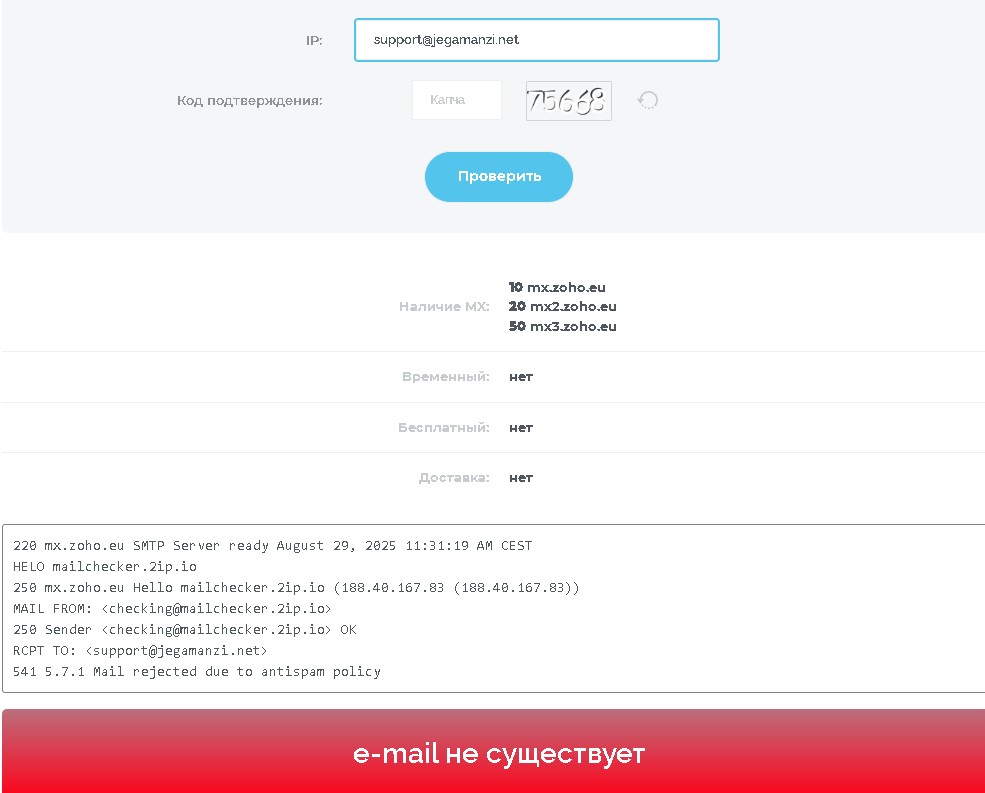985x793 pixels.
Task: Click the Доставка row value нет
Action: [x=521, y=477]
